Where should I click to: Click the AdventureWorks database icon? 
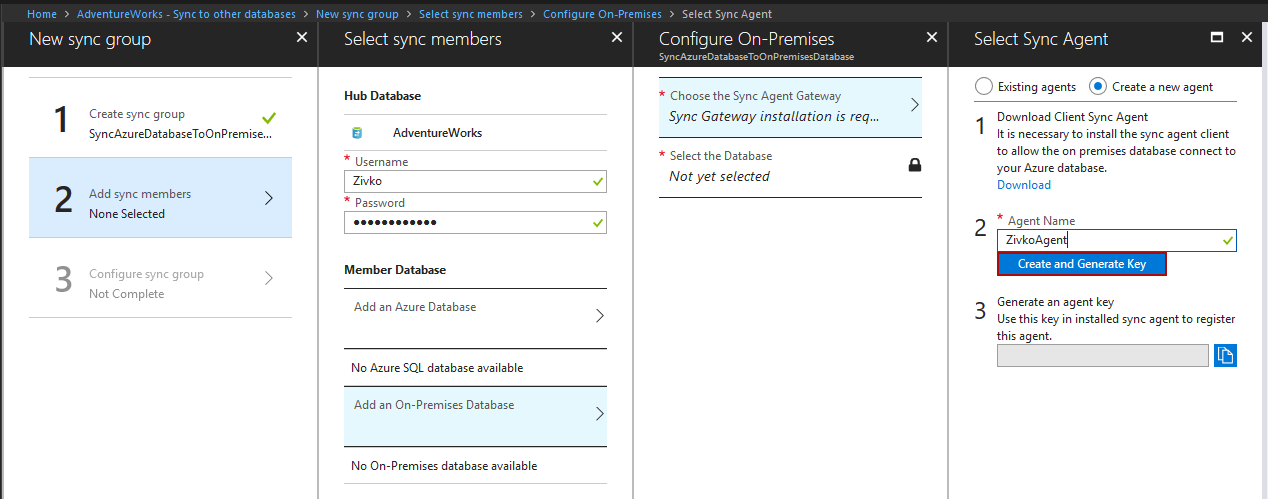pyautogui.click(x=357, y=132)
